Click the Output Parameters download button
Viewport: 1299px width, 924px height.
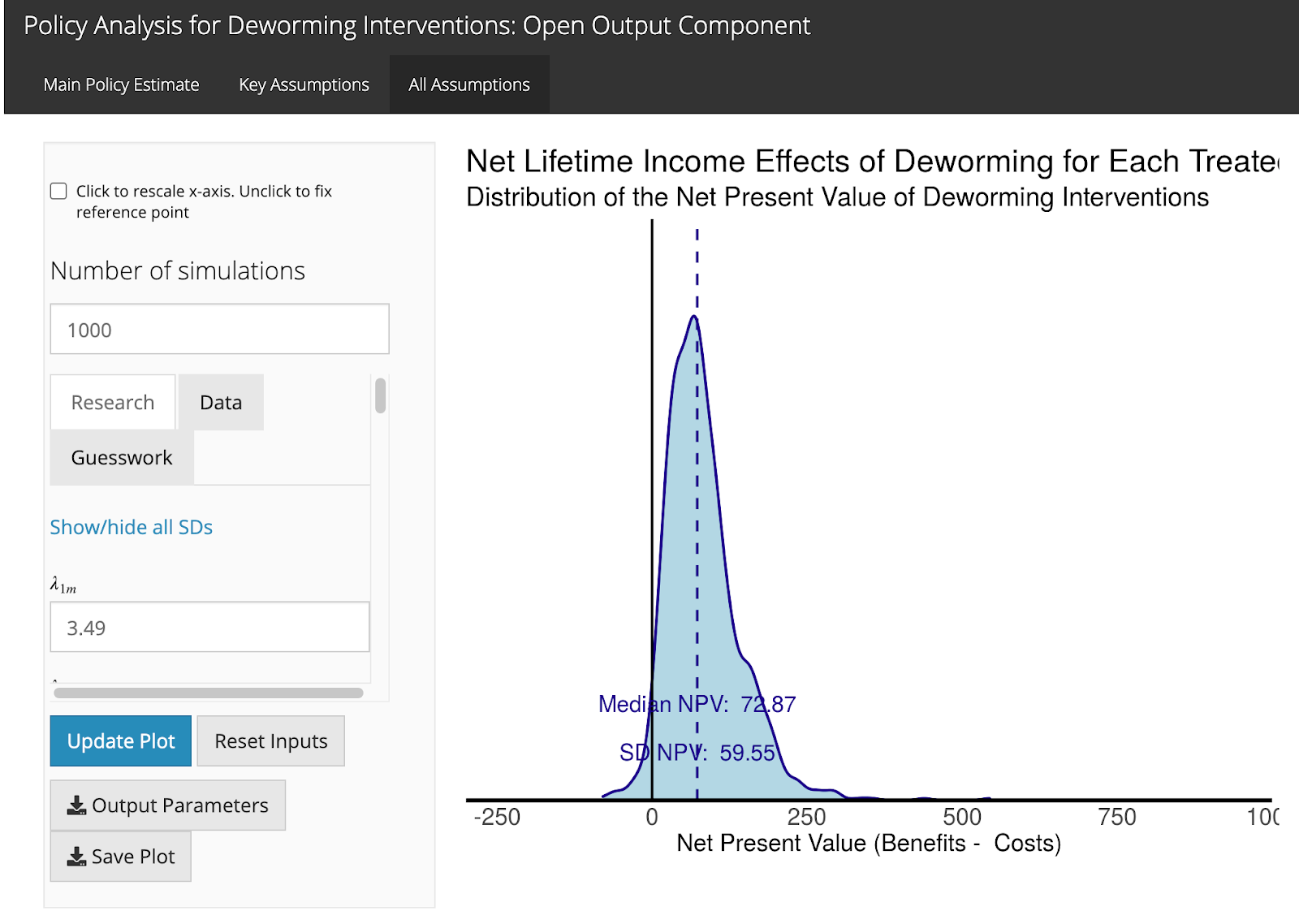point(168,805)
